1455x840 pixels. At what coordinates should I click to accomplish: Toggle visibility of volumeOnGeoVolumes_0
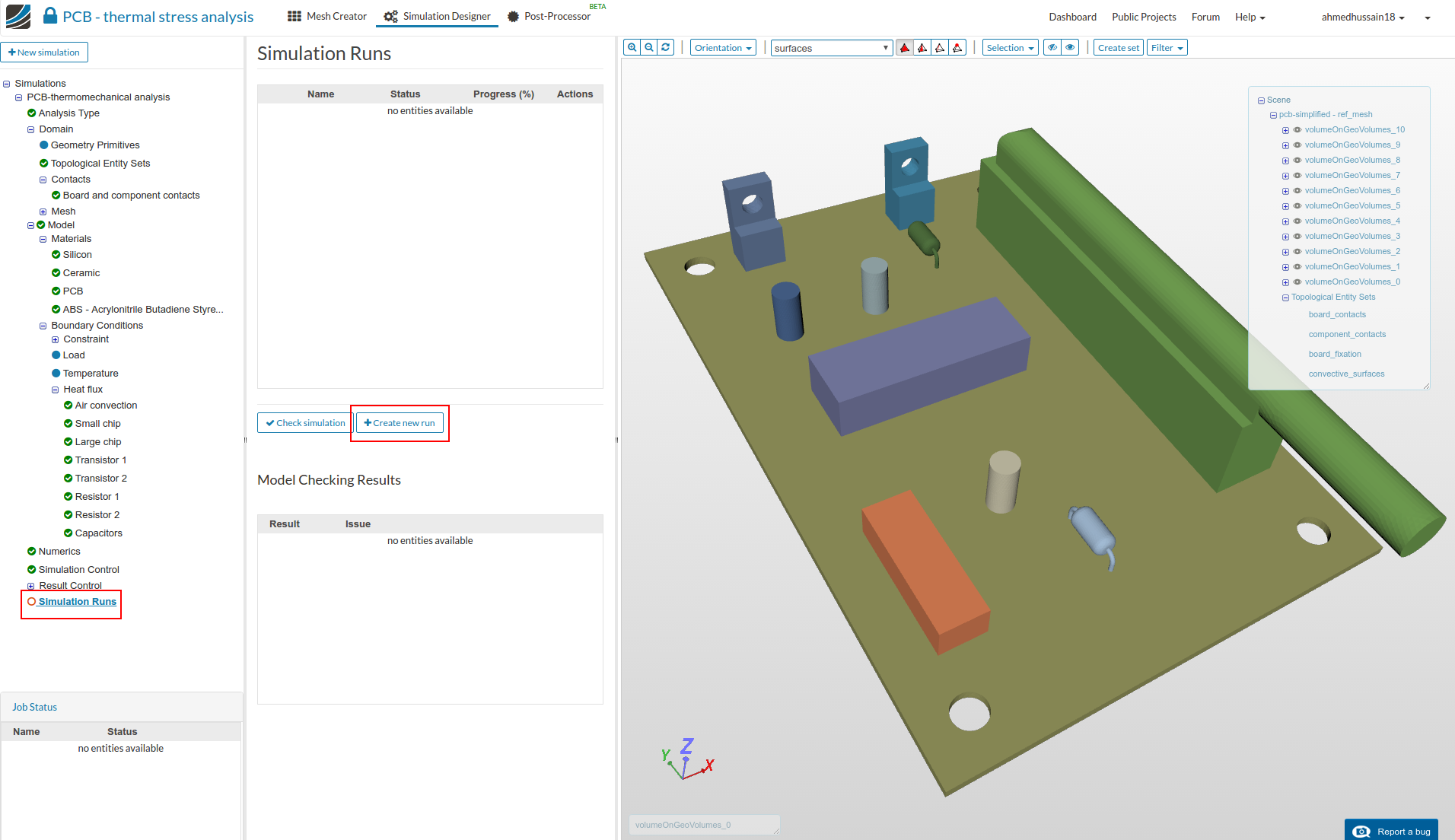click(1297, 282)
